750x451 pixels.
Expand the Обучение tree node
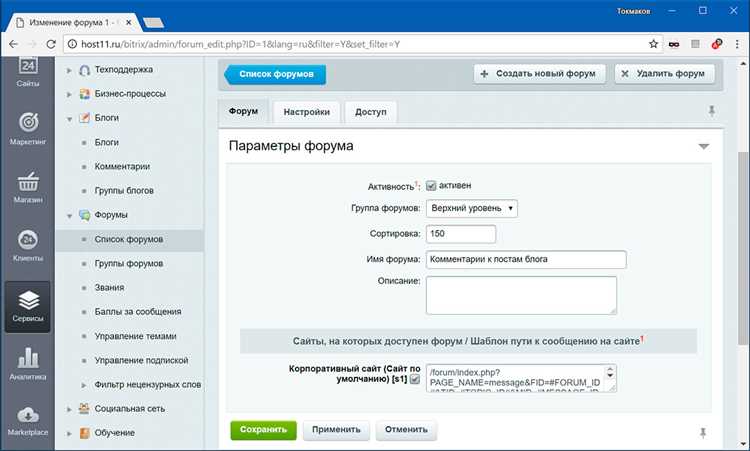point(69,433)
